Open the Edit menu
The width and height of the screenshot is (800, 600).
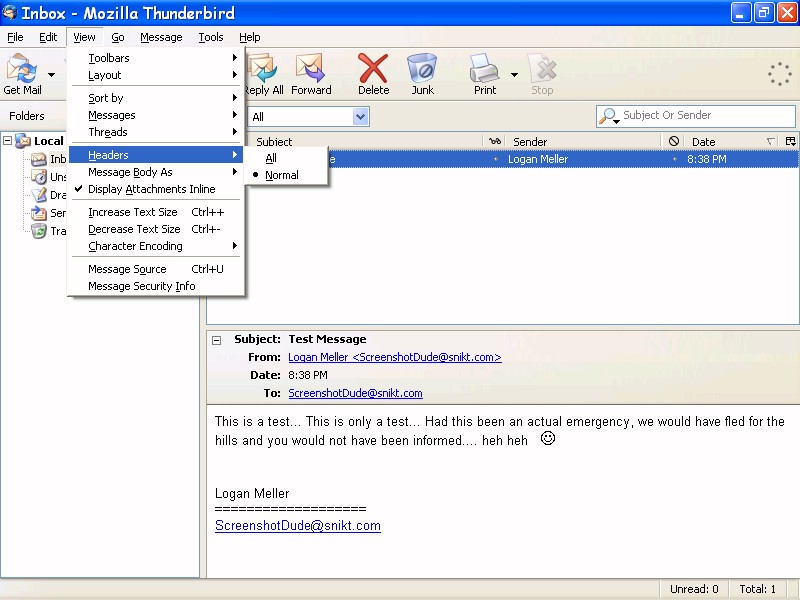point(48,37)
